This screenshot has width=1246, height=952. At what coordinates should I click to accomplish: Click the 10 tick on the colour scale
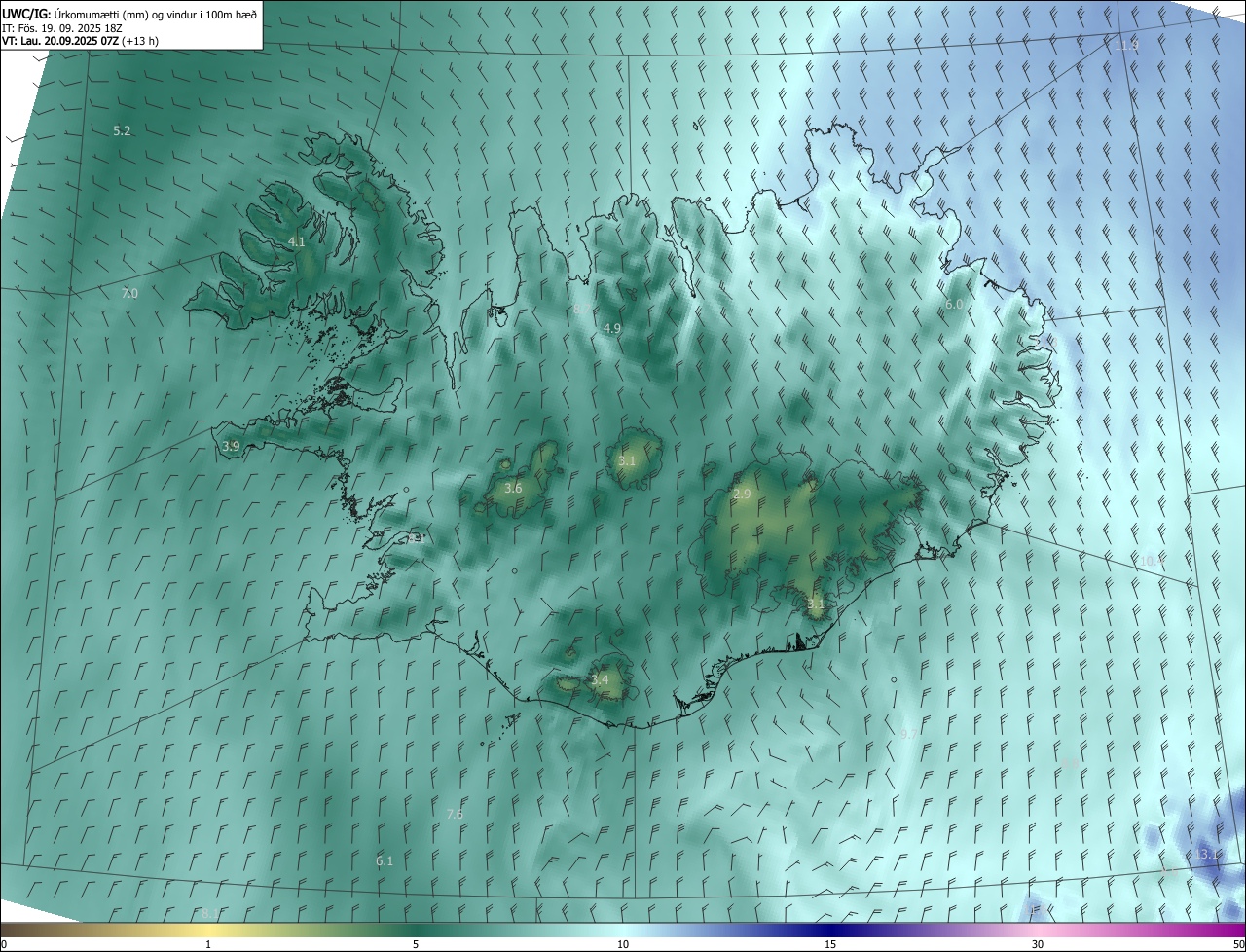623,944
